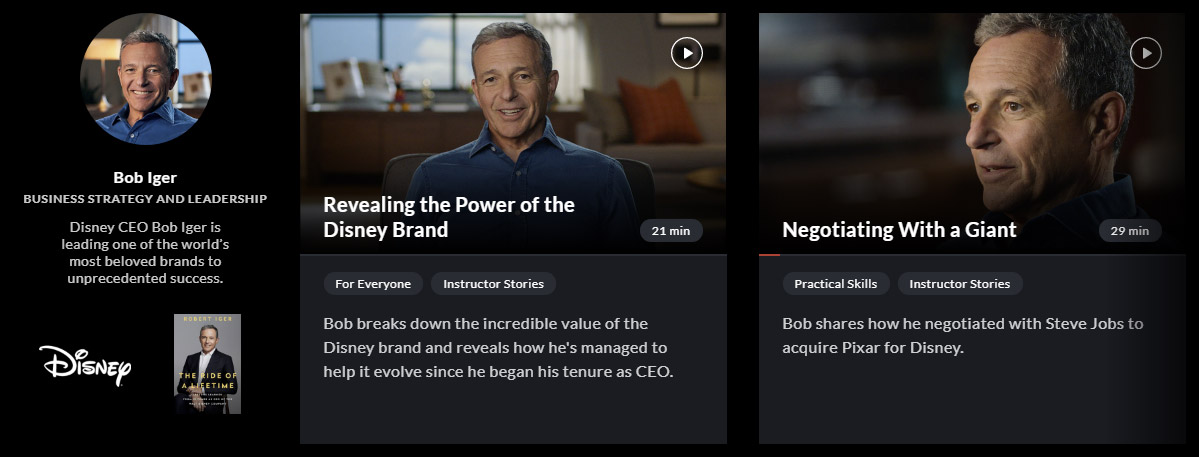Screen dimensions: 1199x457
Task: Click the red progress bar under Negotiating video
Action: point(769,254)
